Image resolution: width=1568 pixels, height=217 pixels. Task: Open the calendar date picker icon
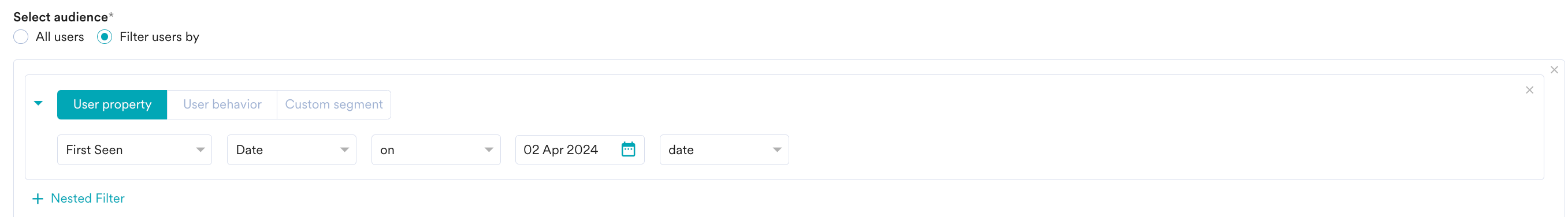tap(628, 149)
